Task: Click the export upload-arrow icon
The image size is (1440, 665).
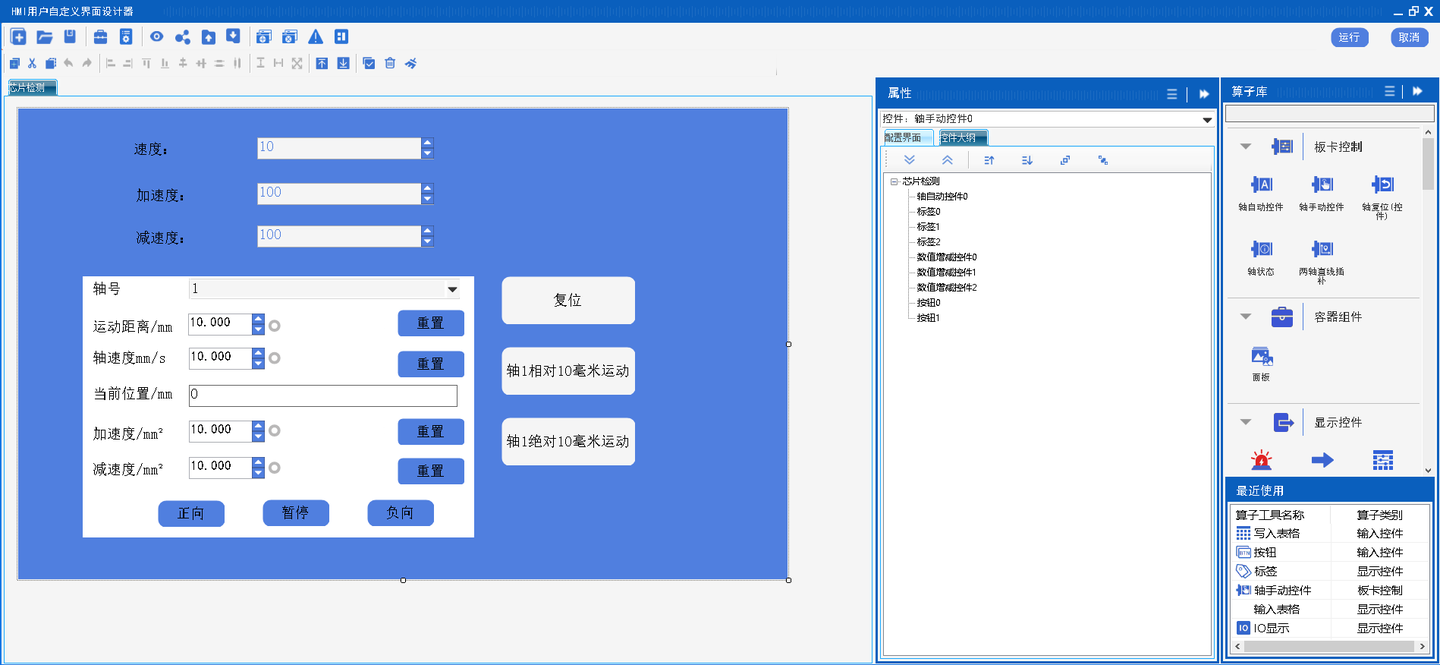Action: (x=208, y=37)
